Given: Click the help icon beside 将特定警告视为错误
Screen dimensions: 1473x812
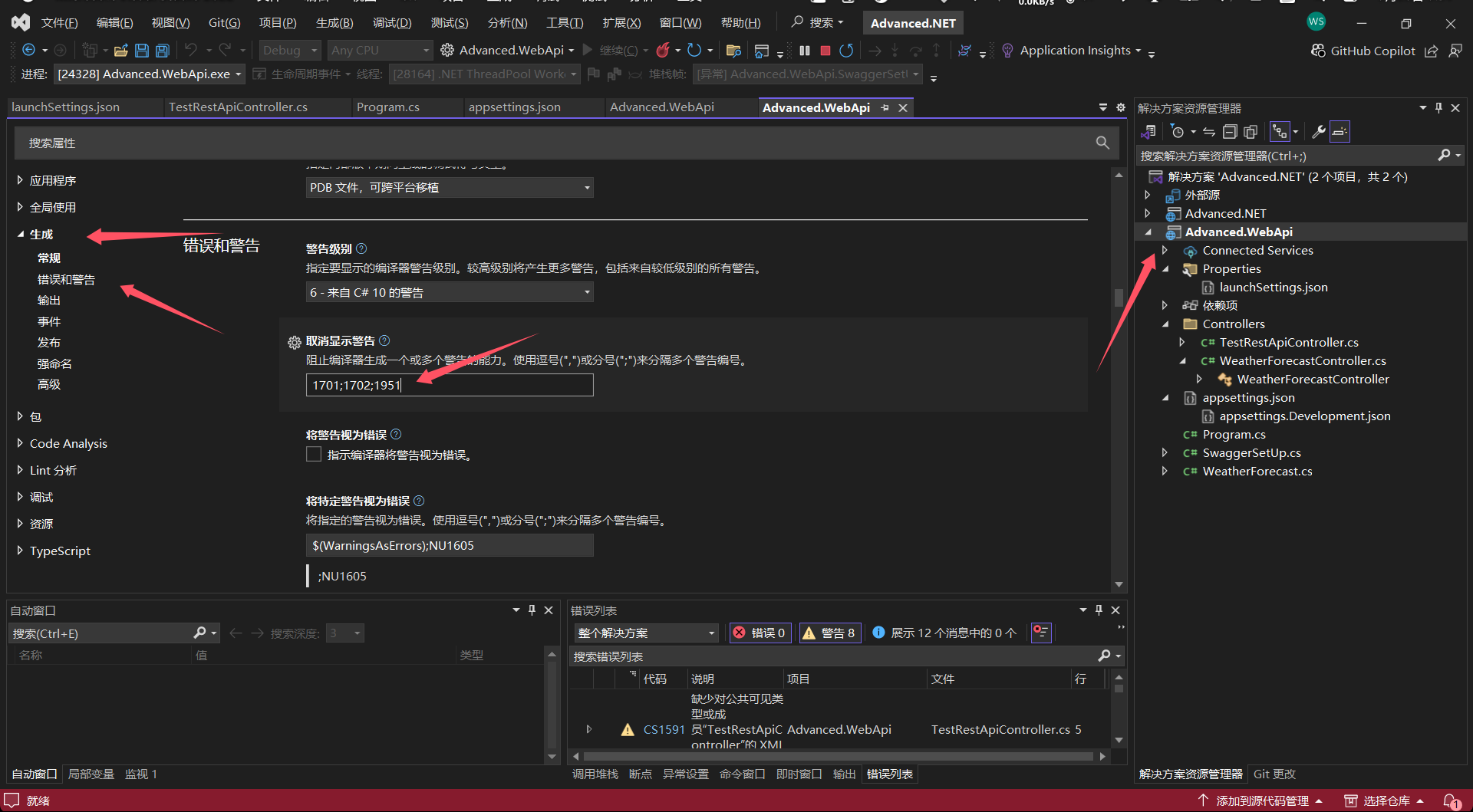Looking at the screenshot, I should pyautogui.click(x=419, y=501).
